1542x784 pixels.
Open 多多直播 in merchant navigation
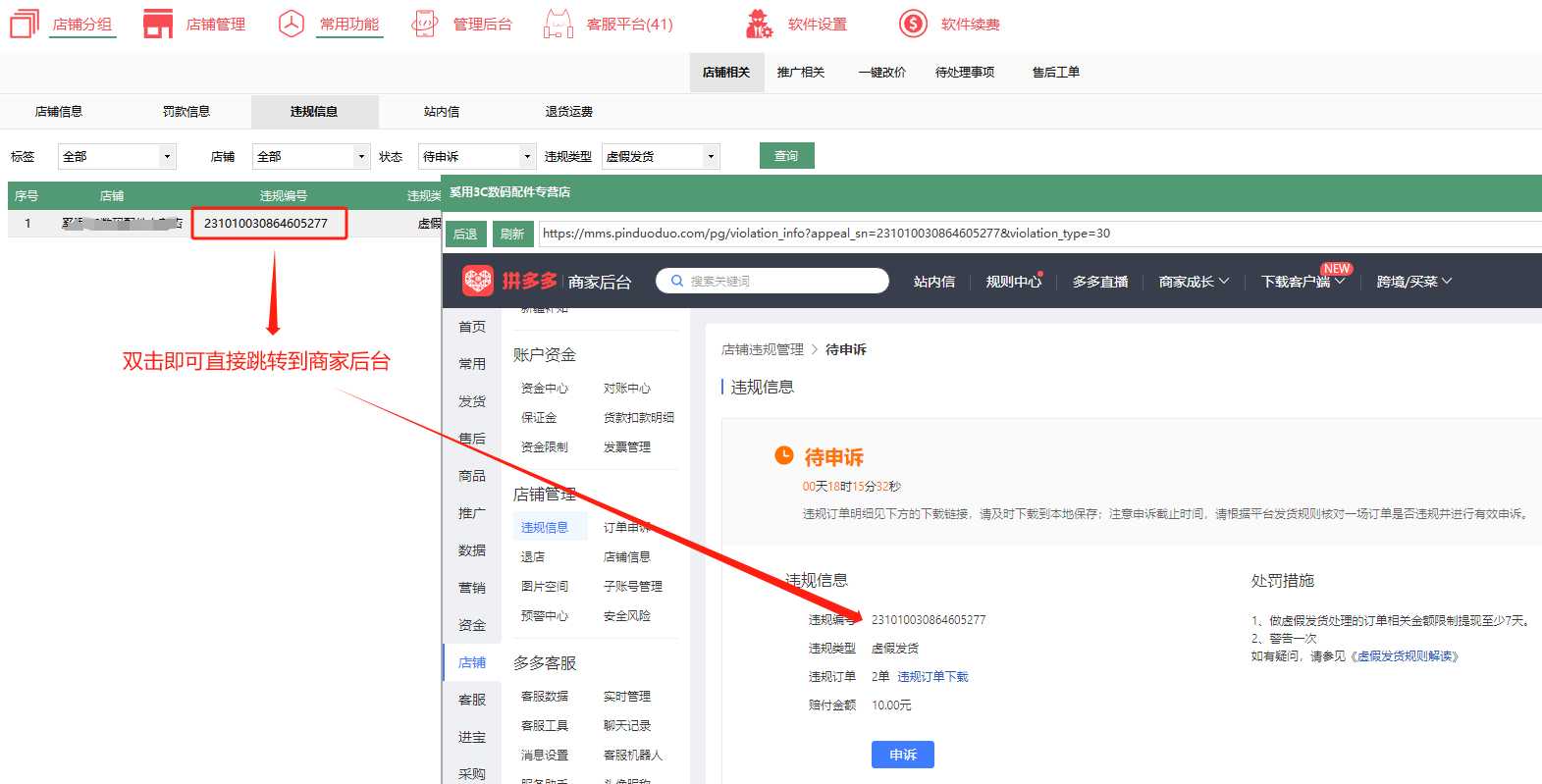1100,282
